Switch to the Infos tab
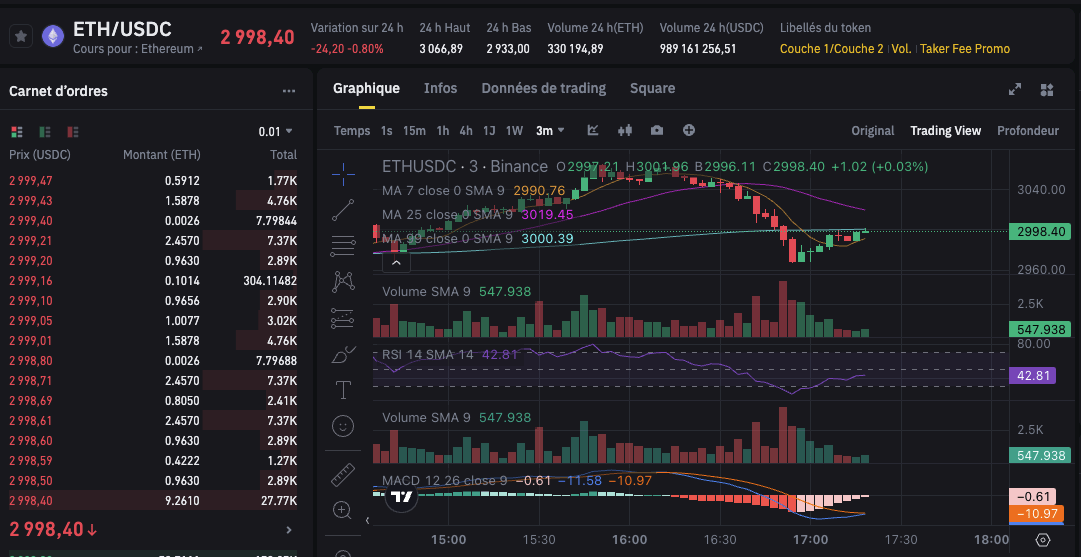 click(x=441, y=88)
